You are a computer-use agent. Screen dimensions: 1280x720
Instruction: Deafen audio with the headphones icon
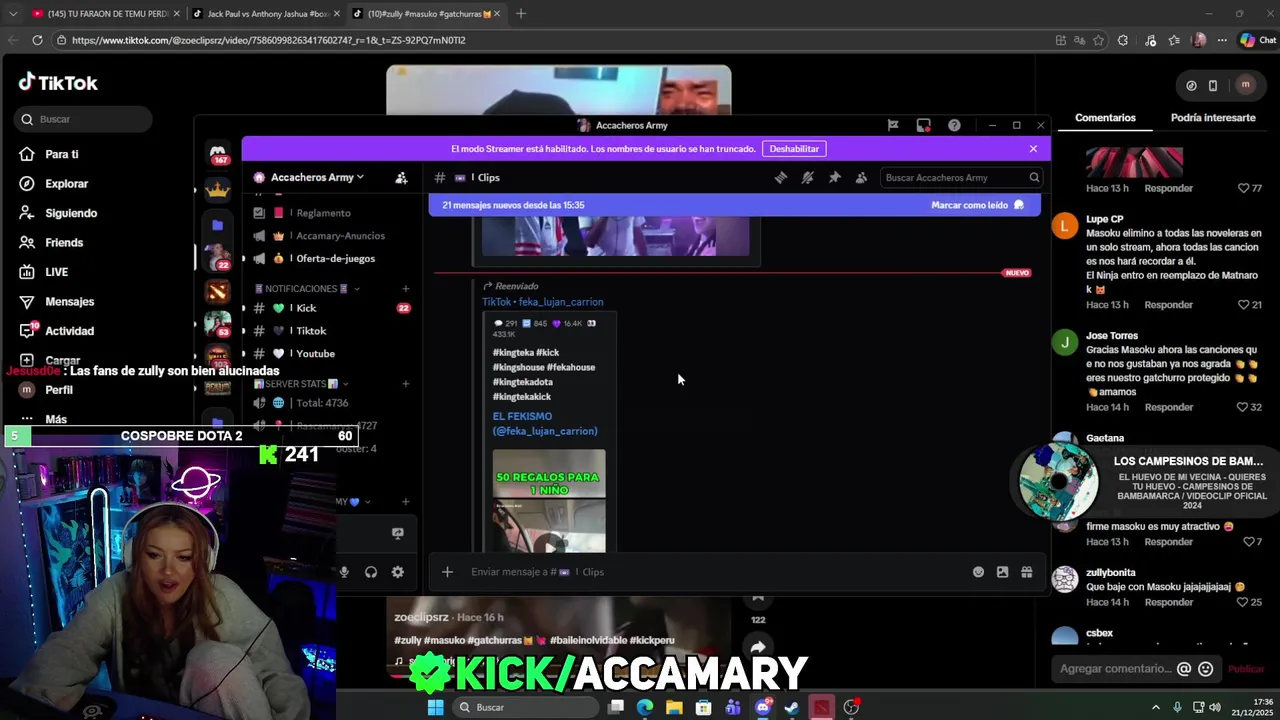pos(371,572)
